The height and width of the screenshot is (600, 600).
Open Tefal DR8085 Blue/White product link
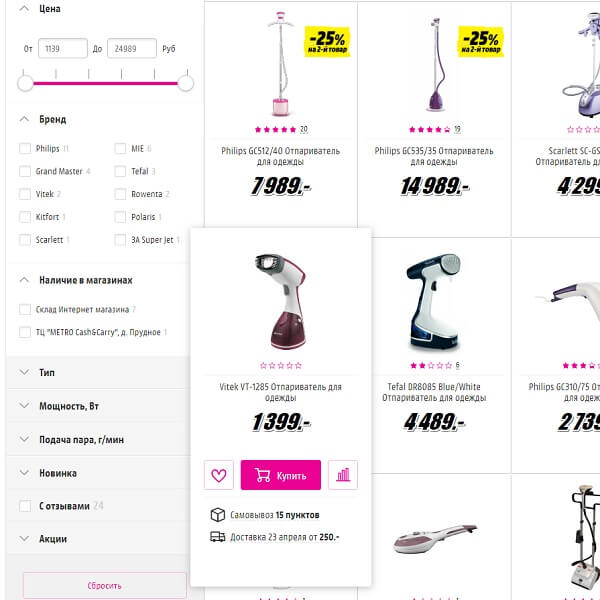[x=434, y=392]
